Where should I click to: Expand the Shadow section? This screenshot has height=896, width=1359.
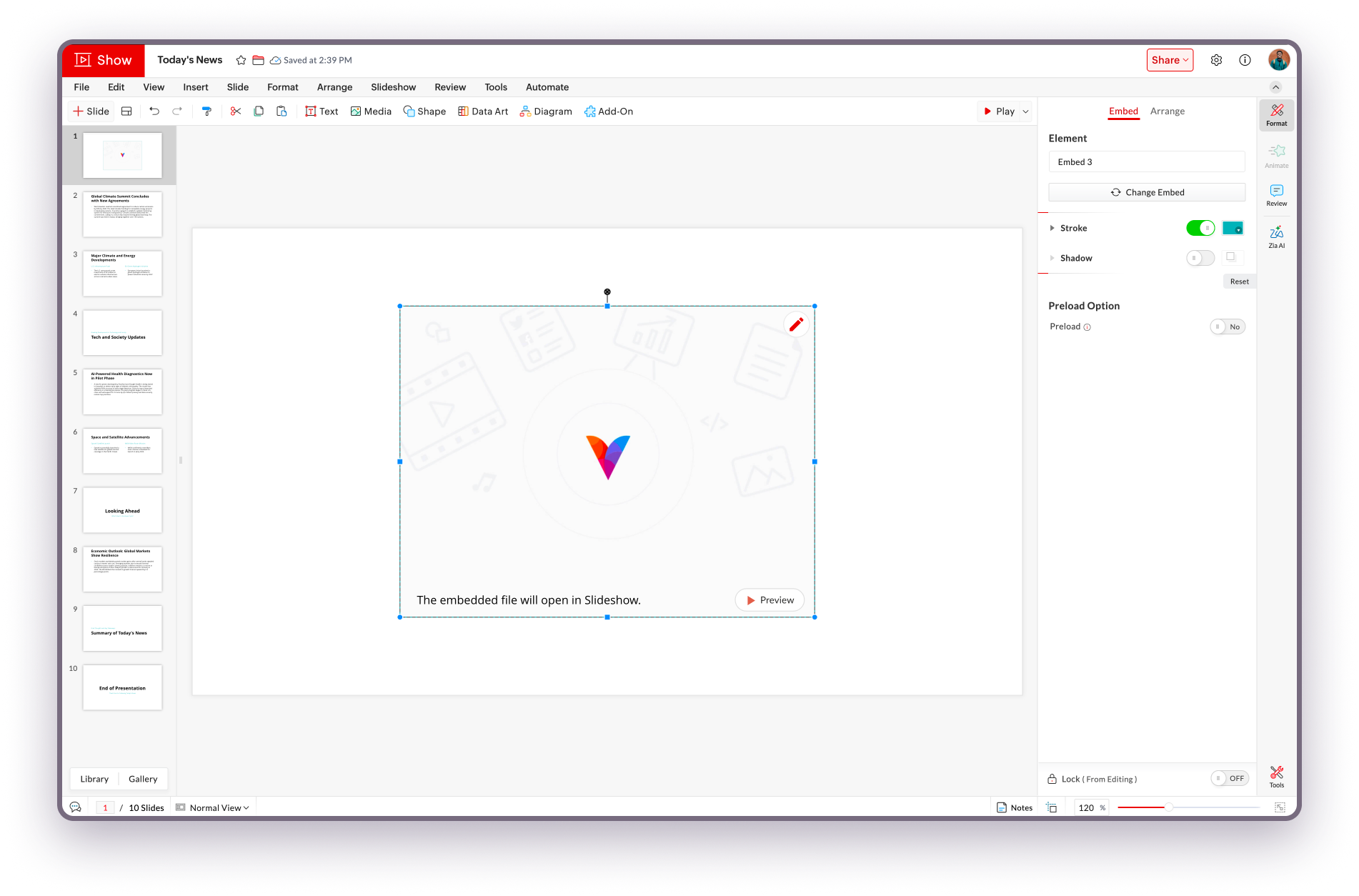click(1052, 258)
